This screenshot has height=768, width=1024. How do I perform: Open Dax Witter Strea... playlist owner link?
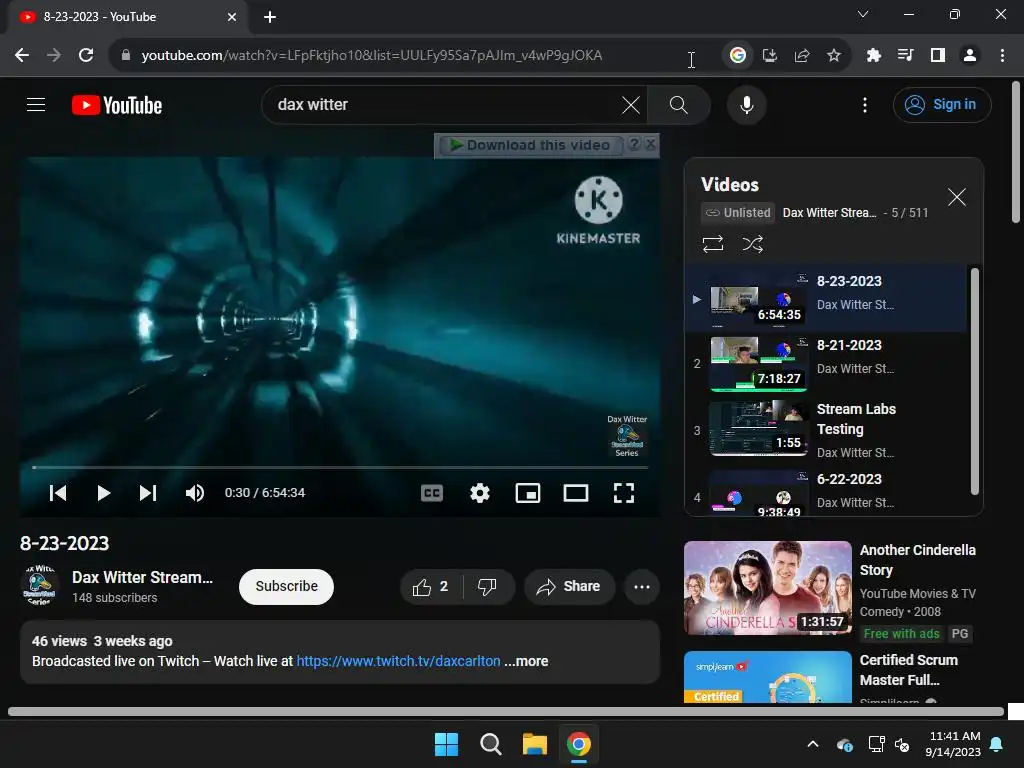click(x=829, y=212)
